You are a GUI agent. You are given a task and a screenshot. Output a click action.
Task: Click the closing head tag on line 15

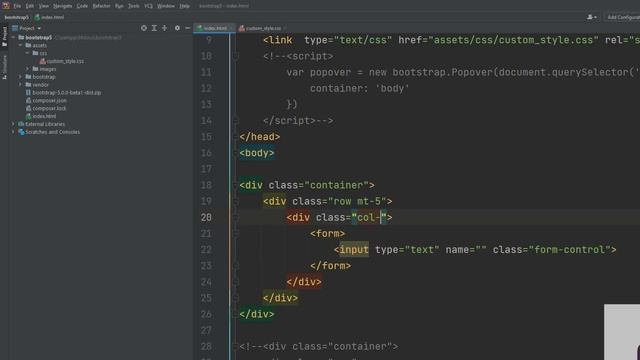coord(260,137)
